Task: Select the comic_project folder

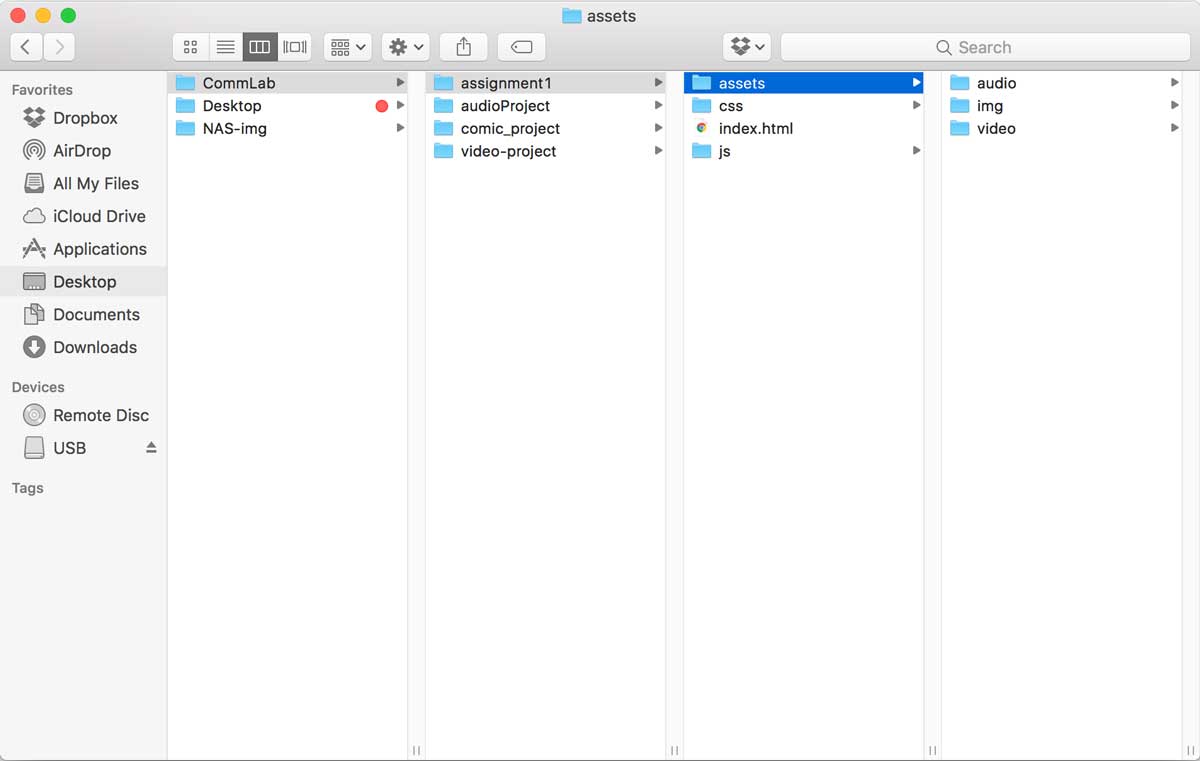Action: click(x=545, y=128)
